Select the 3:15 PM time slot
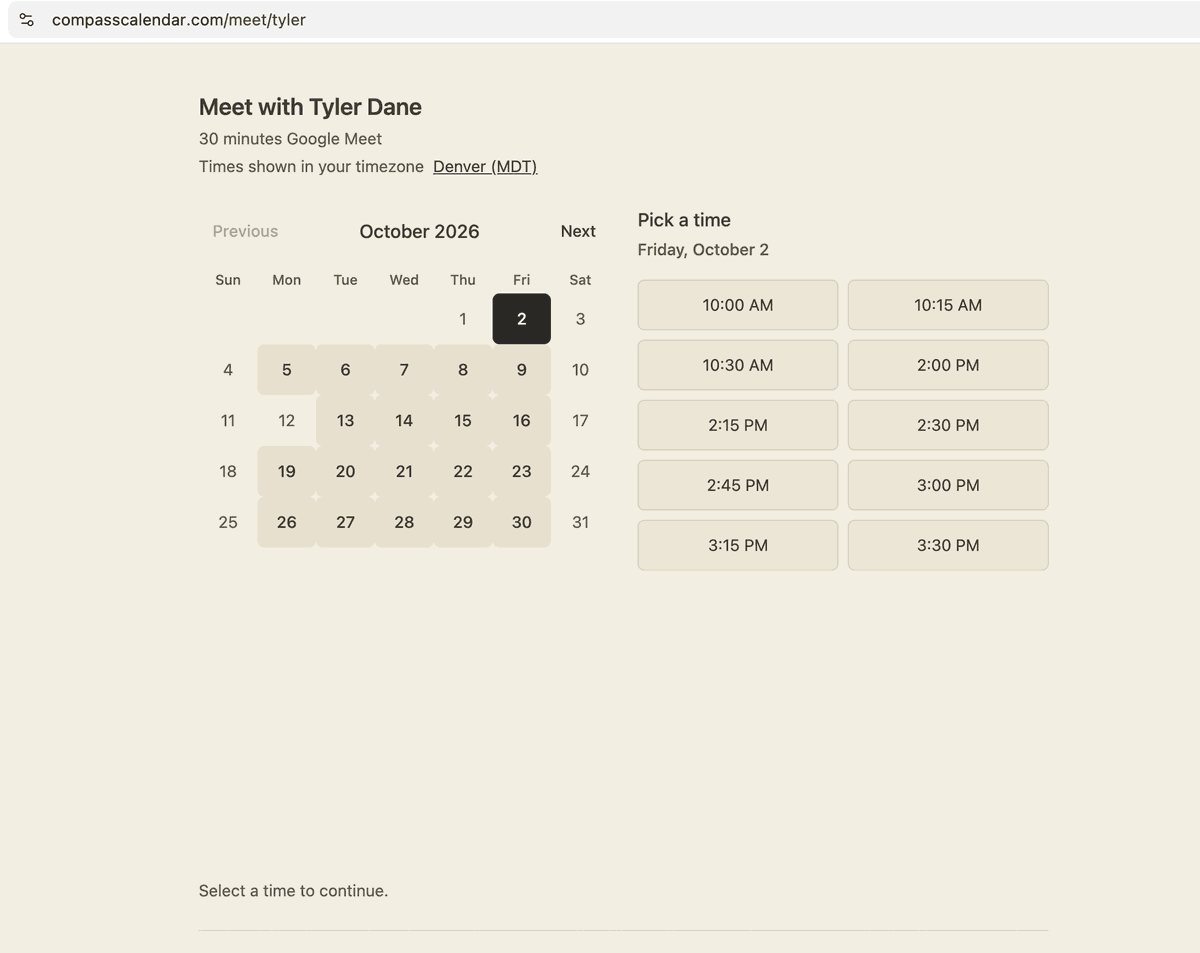This screenshot has width=1200, height=953. pos(738,545)
